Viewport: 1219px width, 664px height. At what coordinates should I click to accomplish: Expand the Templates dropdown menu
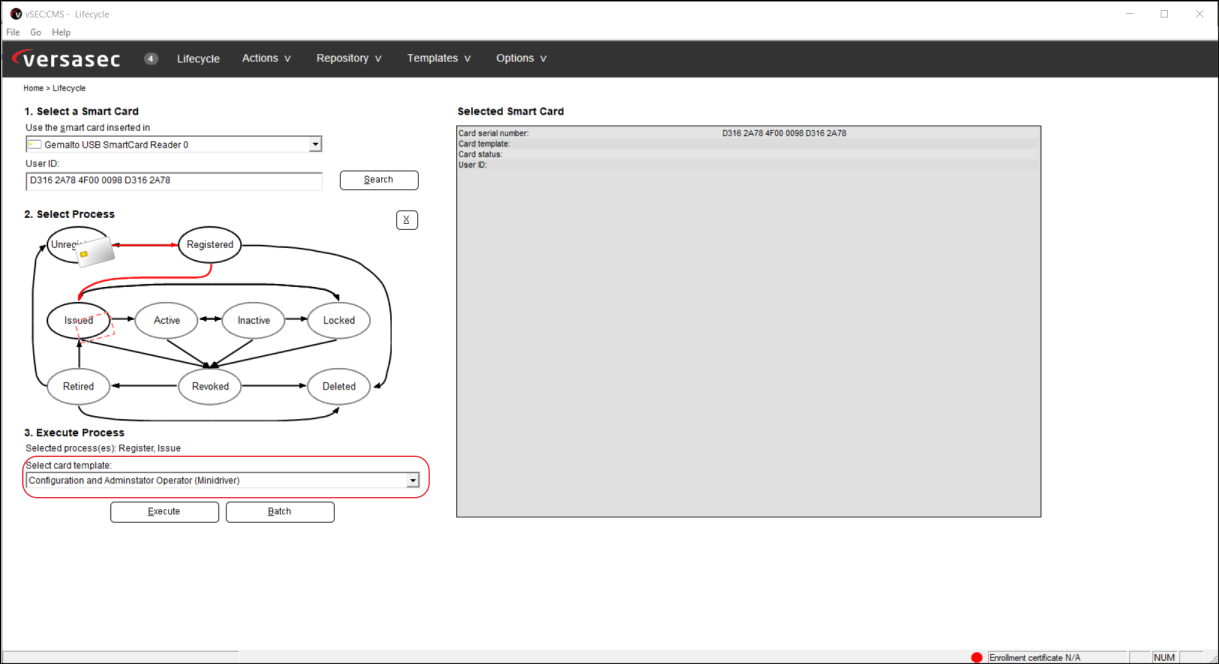coord(439,58)
